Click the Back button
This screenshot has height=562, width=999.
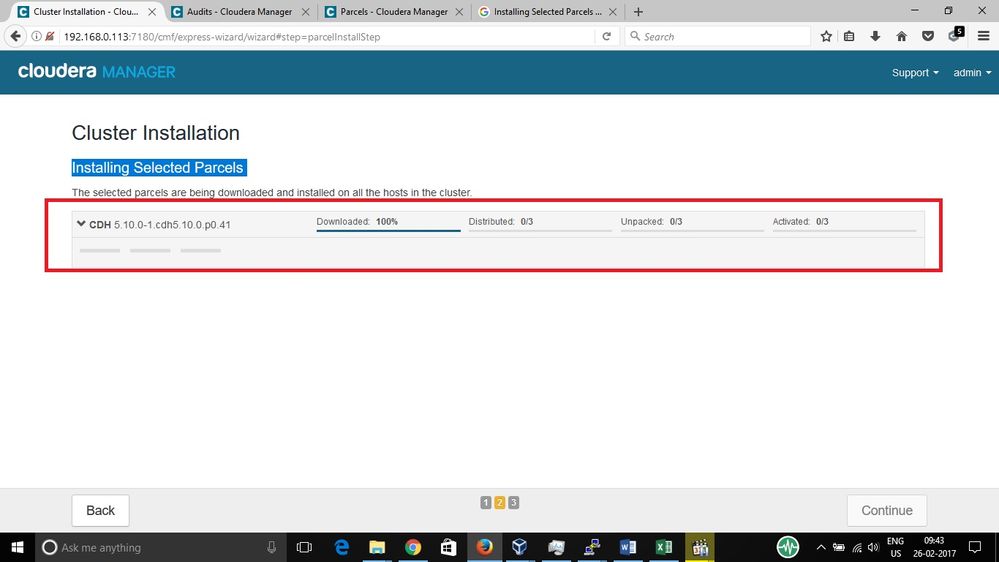[101, 510]
